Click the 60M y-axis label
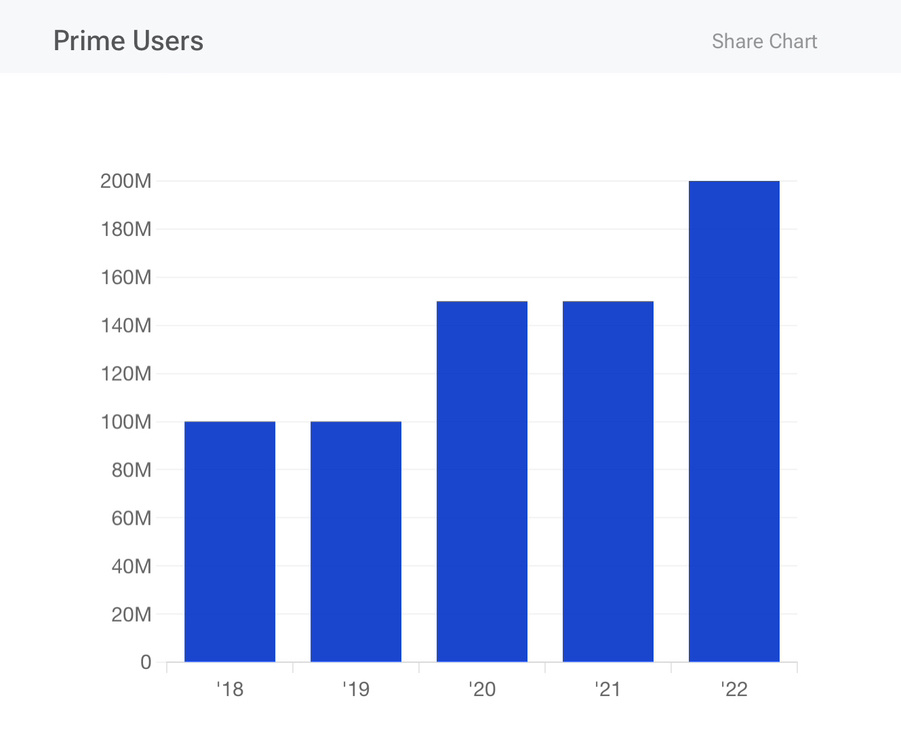 click(130, 518)
